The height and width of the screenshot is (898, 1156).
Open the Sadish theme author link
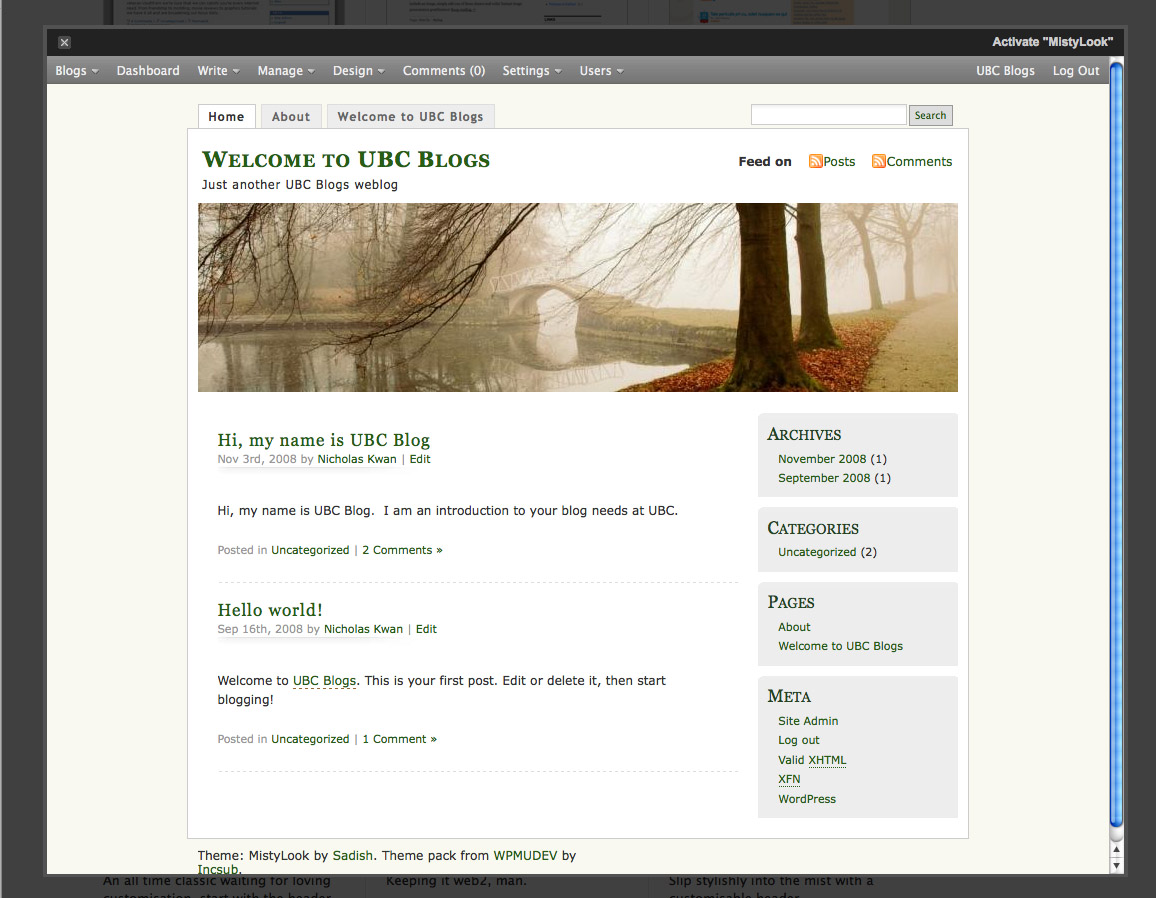(352, 855)
